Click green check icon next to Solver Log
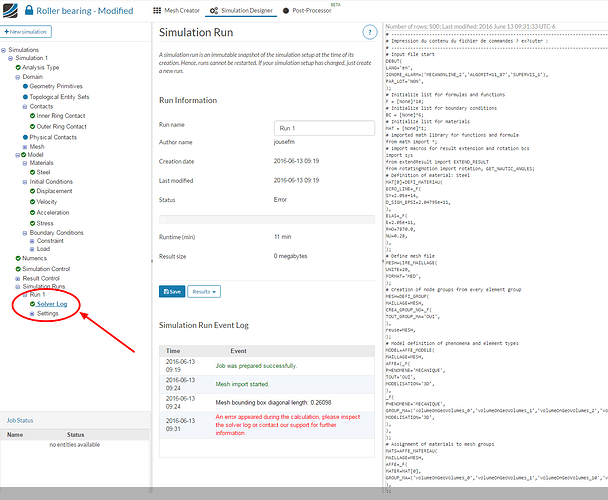Image resolution: width=608 pixels, height=500 pixels. click(x=33, y=304)
